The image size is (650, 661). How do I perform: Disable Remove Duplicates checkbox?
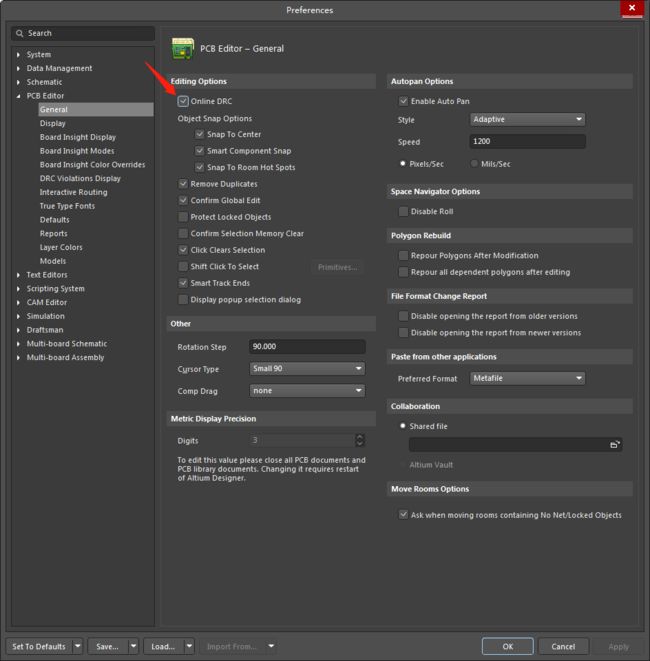183,184
